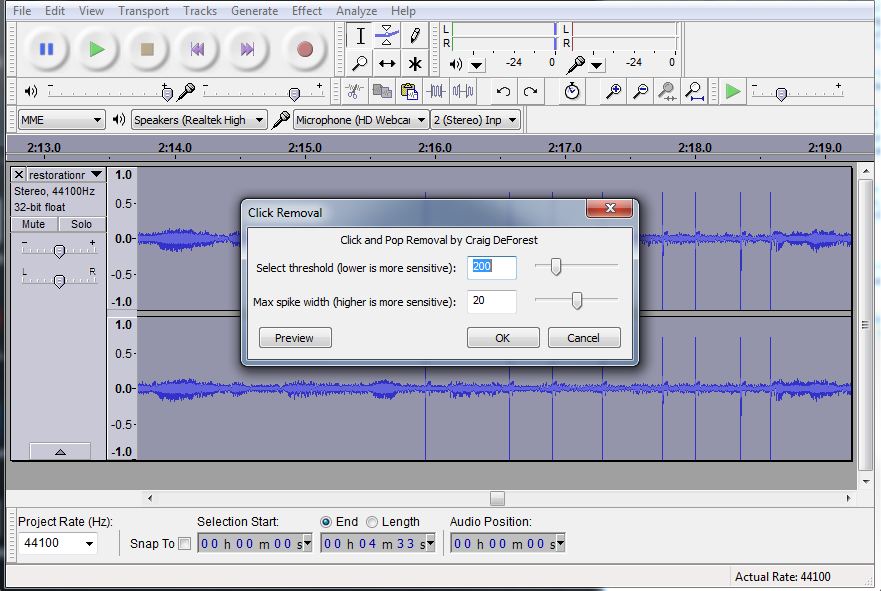881x591 pixels.
Task: Click the Play-at-speed green arrow
Action: [733, 91]
